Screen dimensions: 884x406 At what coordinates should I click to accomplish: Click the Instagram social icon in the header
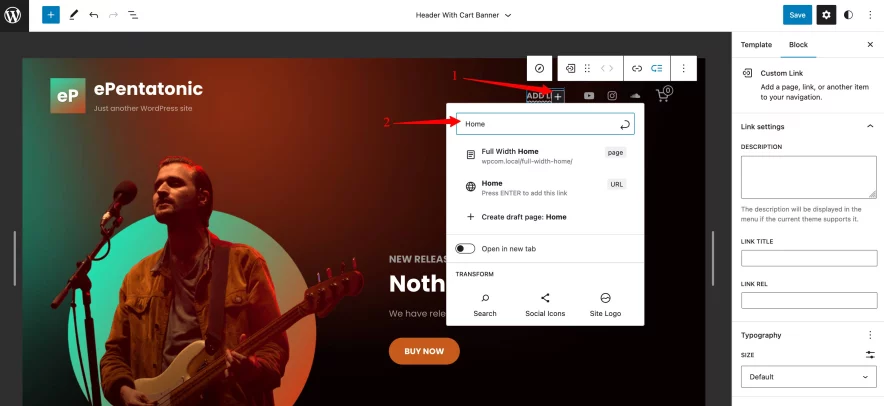tap(612, 96)
